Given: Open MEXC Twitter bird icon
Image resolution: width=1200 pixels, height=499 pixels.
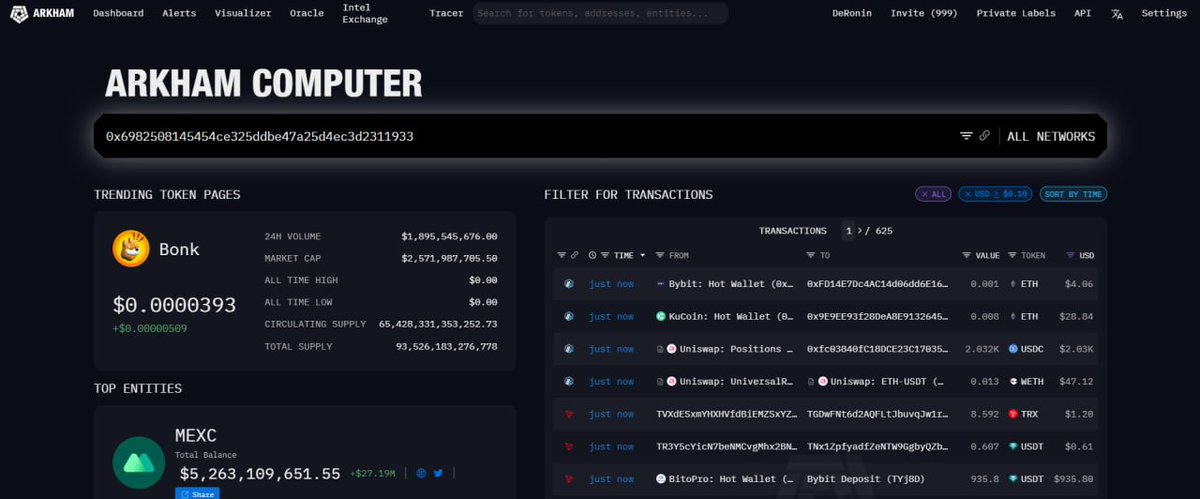Looking at the screenshot, I should (x=438, y=473).
